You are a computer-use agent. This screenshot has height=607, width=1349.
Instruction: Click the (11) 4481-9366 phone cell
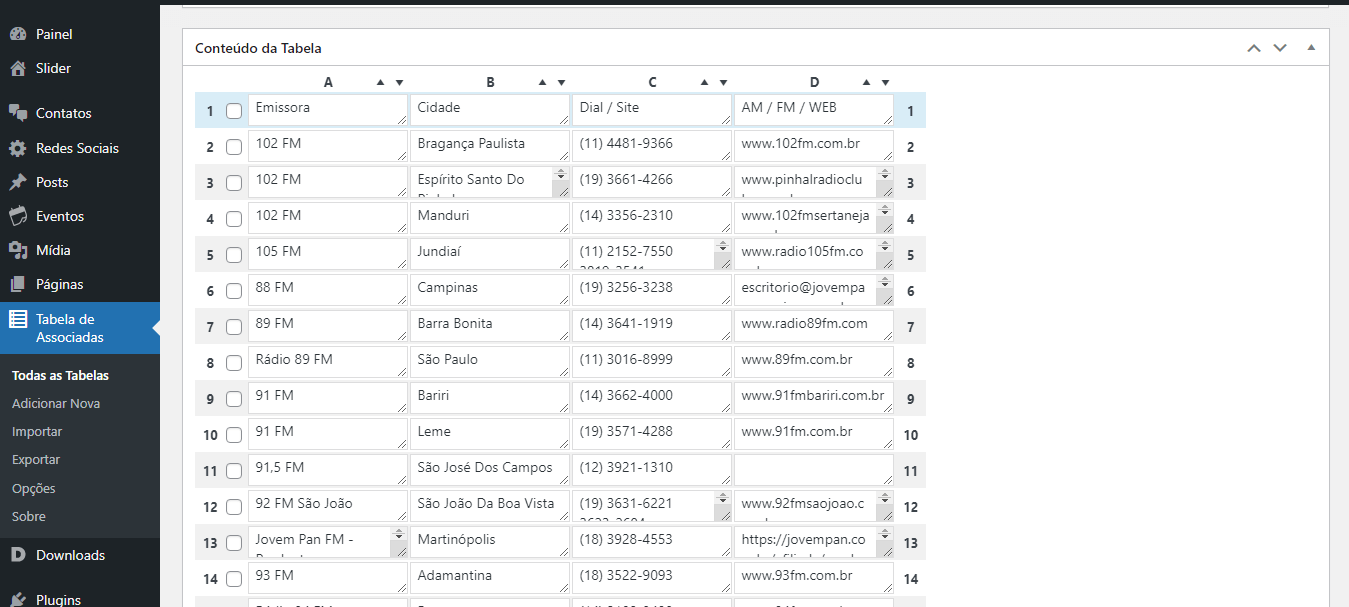(652, 146)
